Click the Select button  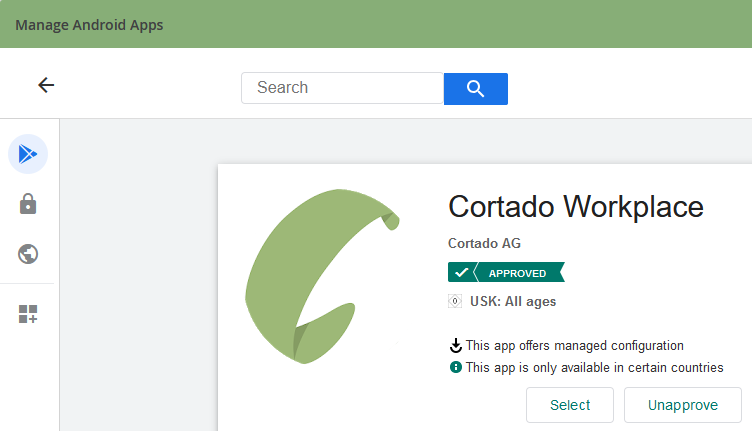(570, 405)
